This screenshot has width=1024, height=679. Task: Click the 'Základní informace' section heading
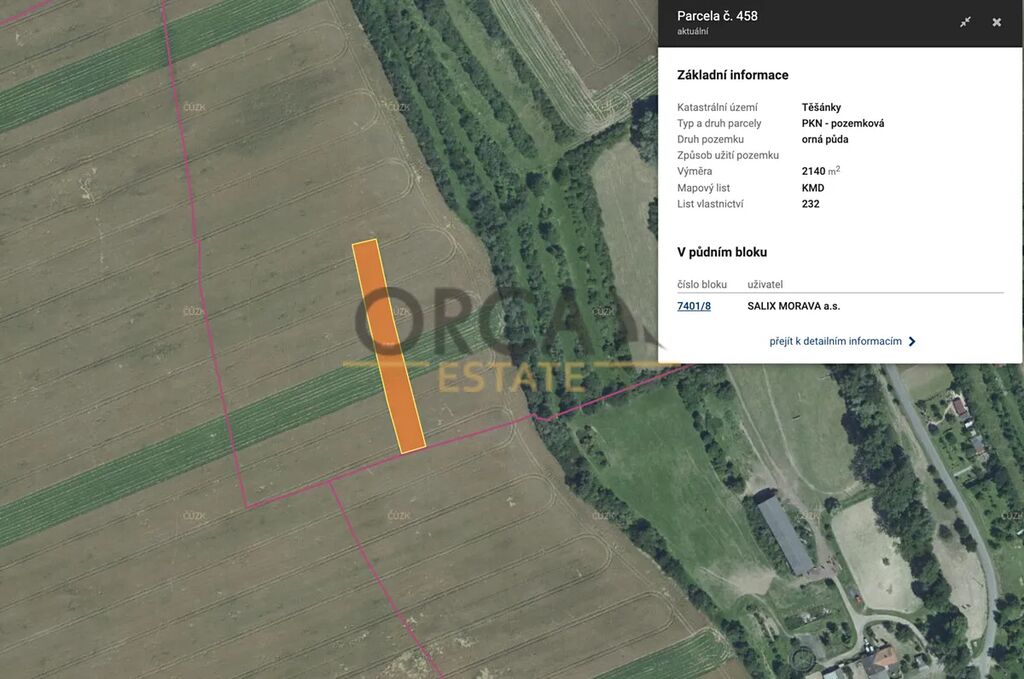click(732, 75)
